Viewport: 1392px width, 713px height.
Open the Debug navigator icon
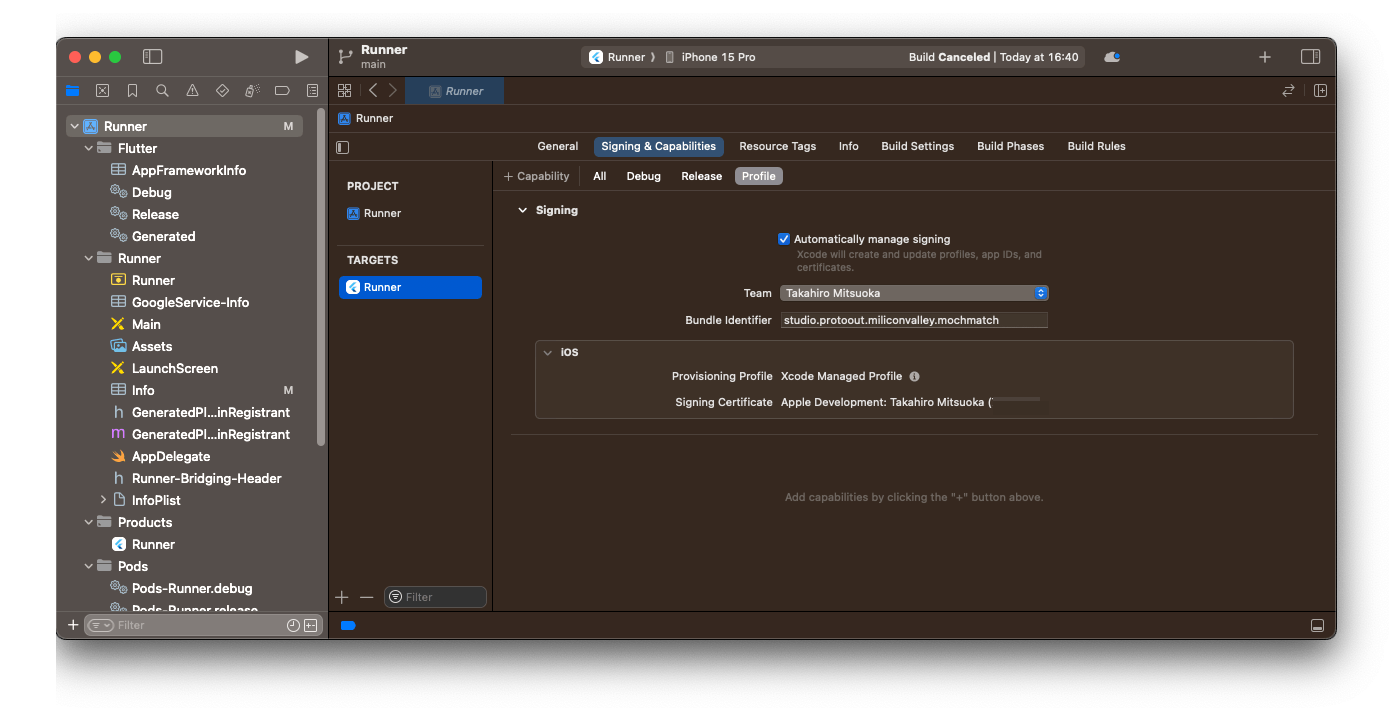252,90
